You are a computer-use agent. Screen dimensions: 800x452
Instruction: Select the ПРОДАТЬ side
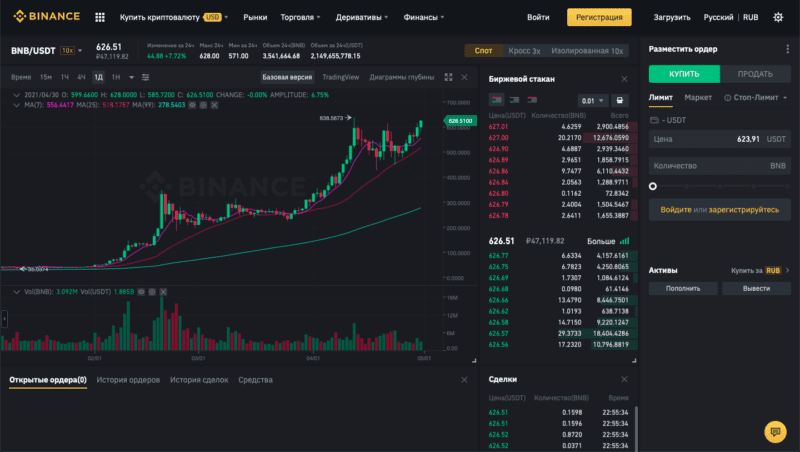tap(755, 74)
